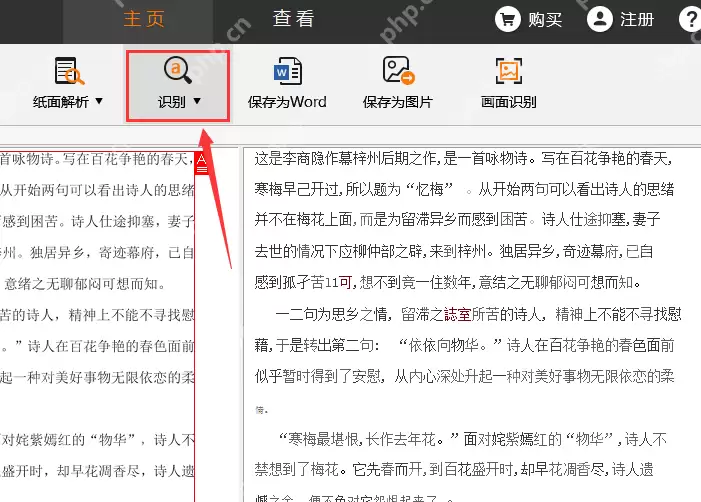Viewport: 701px width, 502px height.
Task: Click the line starting 禁想到了梅花
Action: click(454, 469)
